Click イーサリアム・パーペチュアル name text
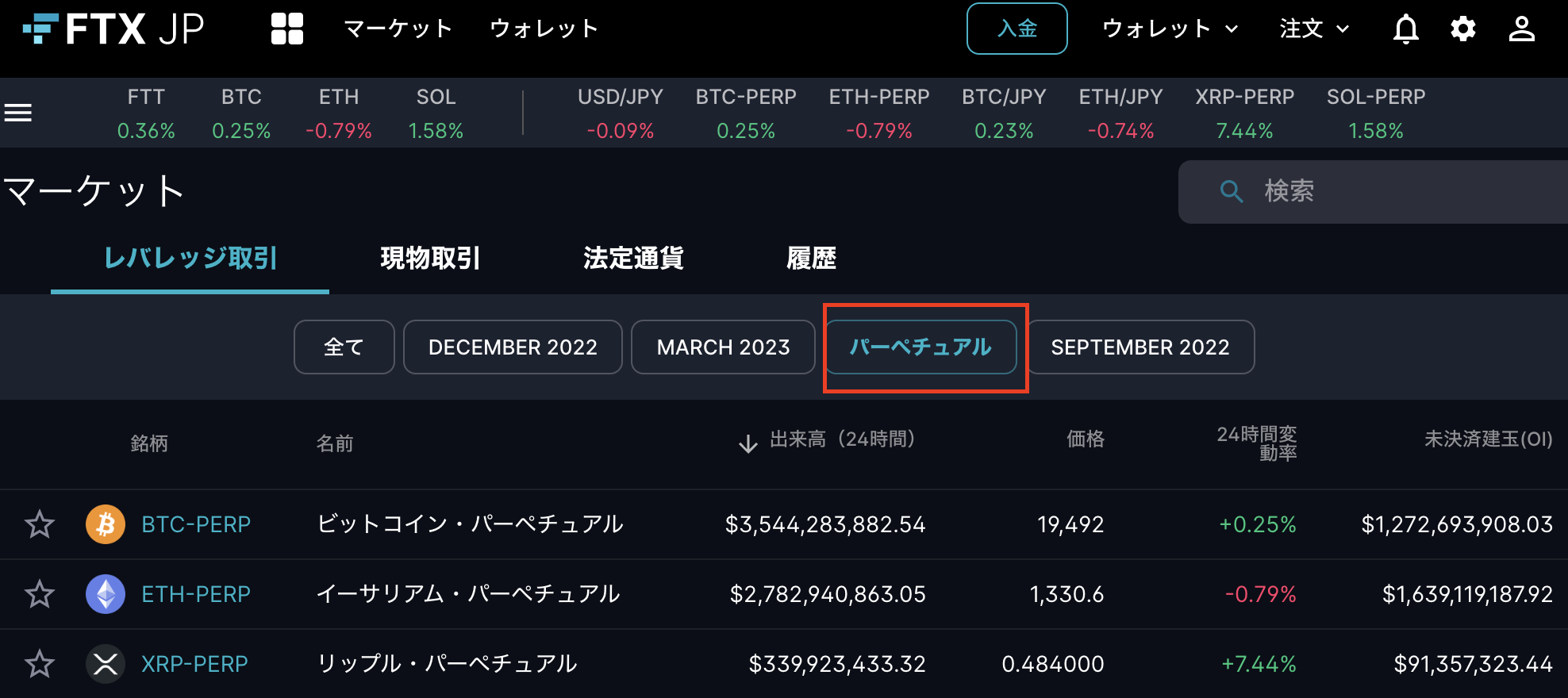The height and width of the screenshot is (698, 1568). click(x=468, y=594)
